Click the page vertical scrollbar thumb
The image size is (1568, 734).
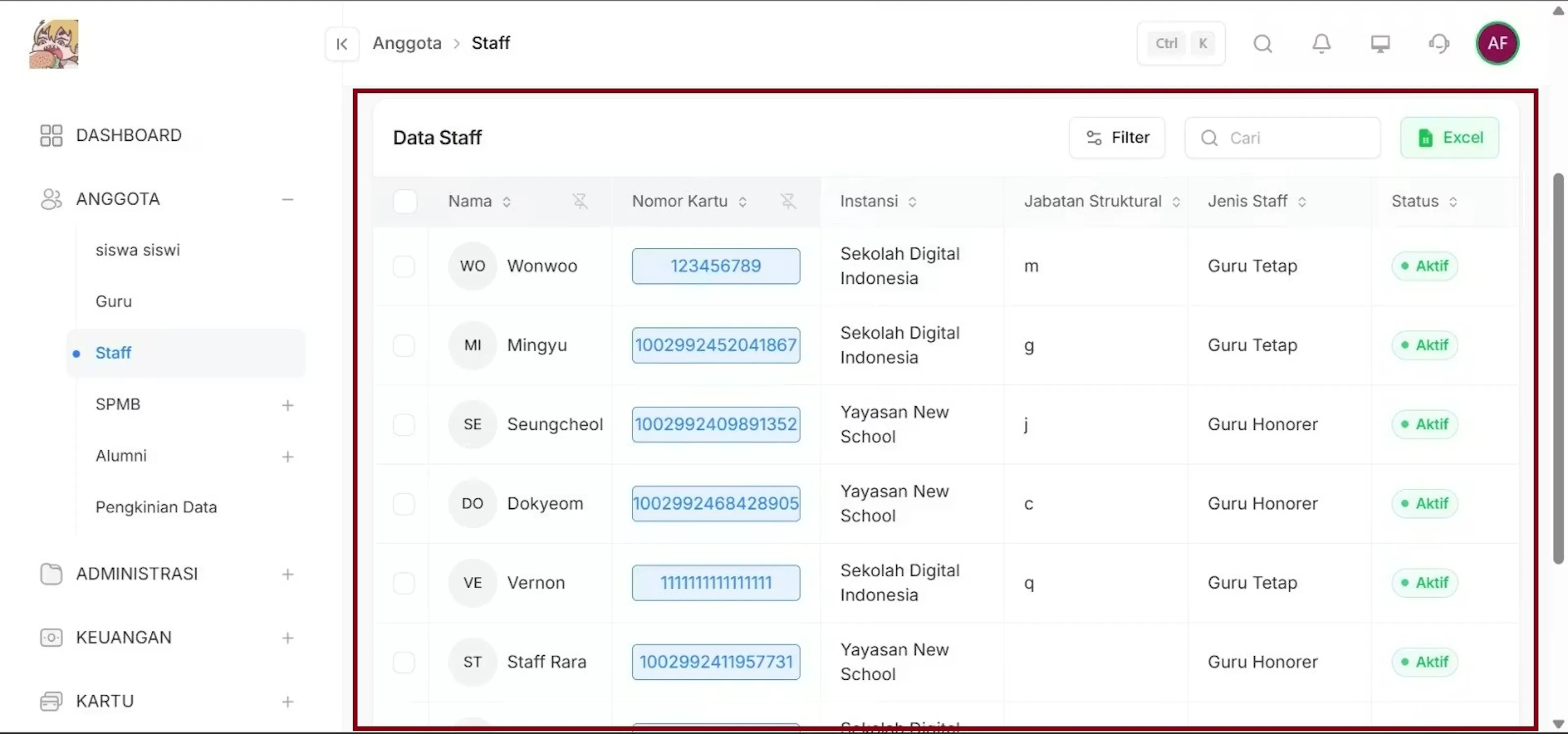click(x=1558, y=368)
